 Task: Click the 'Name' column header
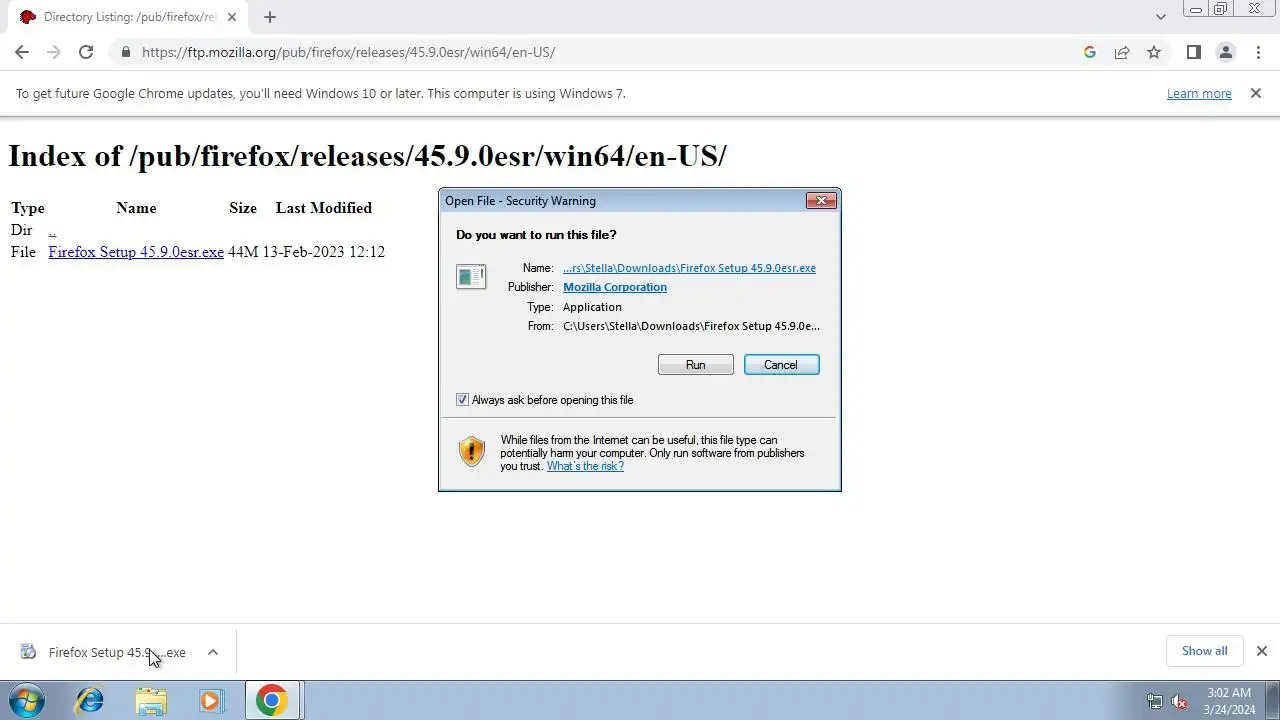click(x=136, y=208)
